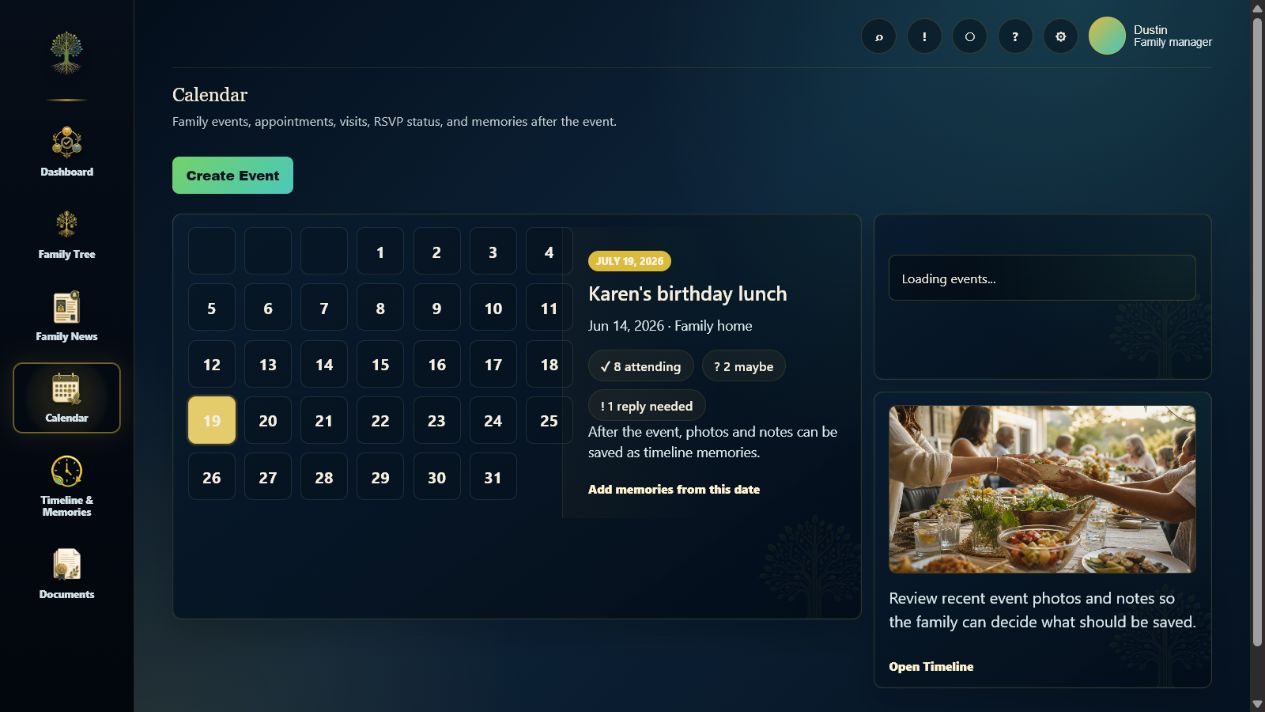Choose day 9 on the calendar
This screenshot has width=1265, height=712.
click(437, 308)
